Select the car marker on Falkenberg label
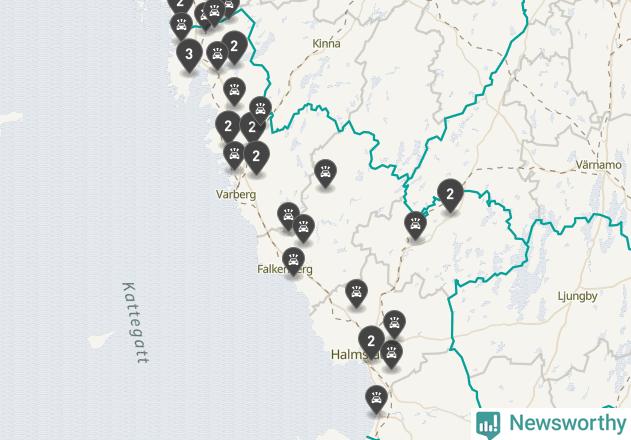 (293, 261)
